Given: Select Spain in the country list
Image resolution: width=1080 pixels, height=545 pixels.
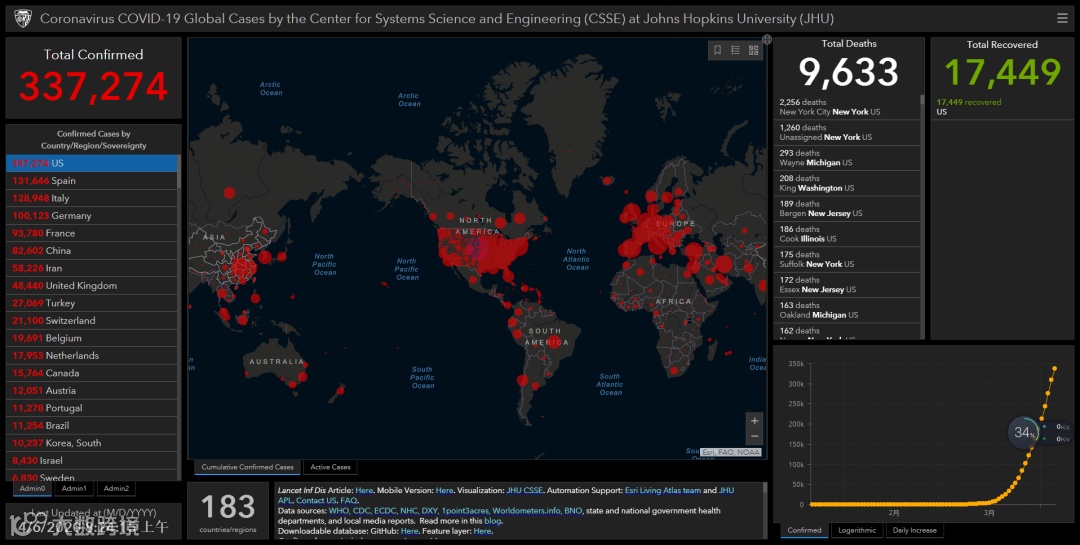Looking at the screenshot, I should point(92,181).
